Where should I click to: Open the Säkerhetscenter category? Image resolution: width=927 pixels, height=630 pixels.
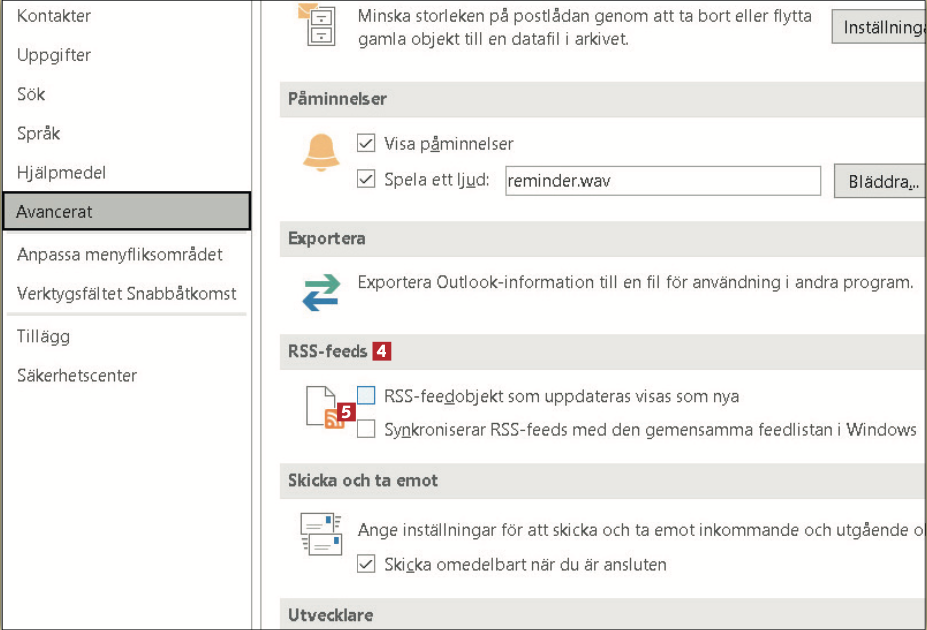coord(77,375)
